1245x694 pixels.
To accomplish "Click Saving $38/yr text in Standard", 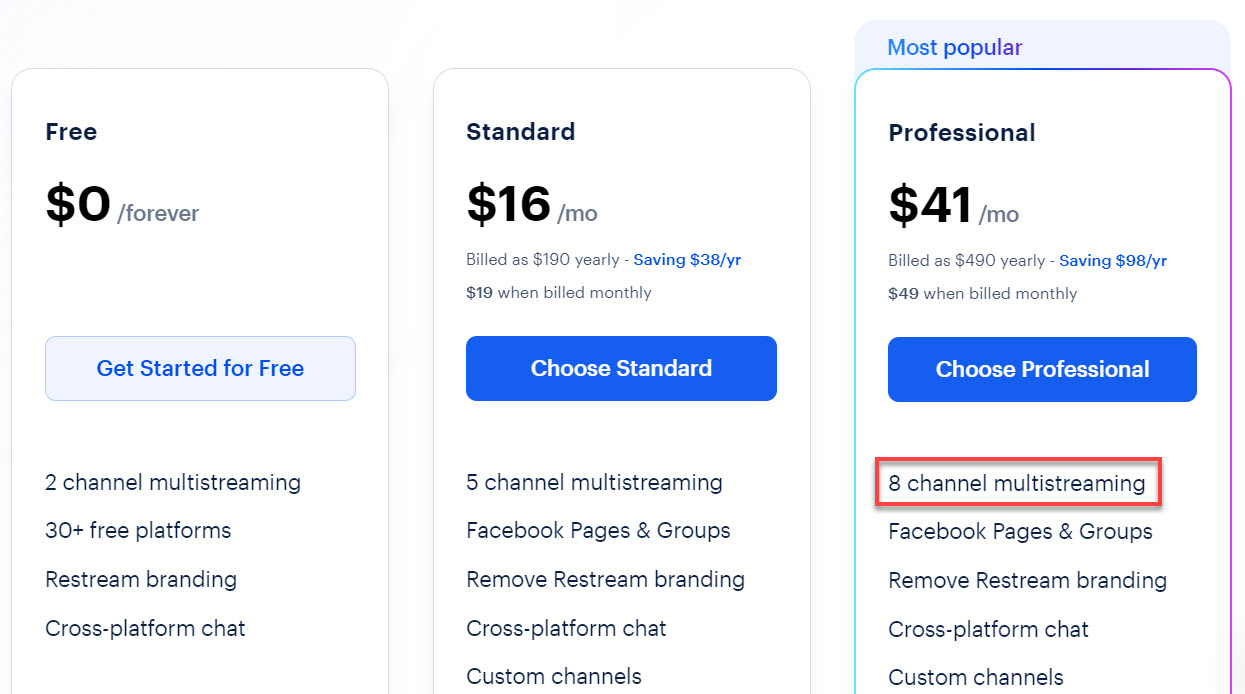I will pyautogui.click(x=687, y=260).
